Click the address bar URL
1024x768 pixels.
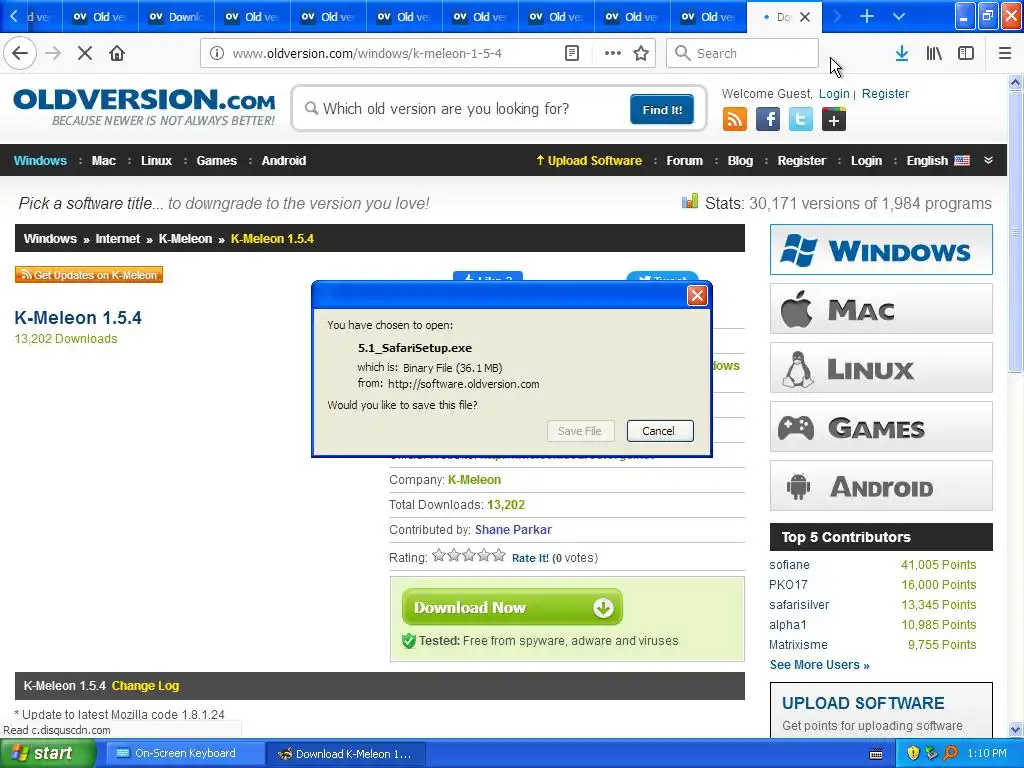pos(367,53)
